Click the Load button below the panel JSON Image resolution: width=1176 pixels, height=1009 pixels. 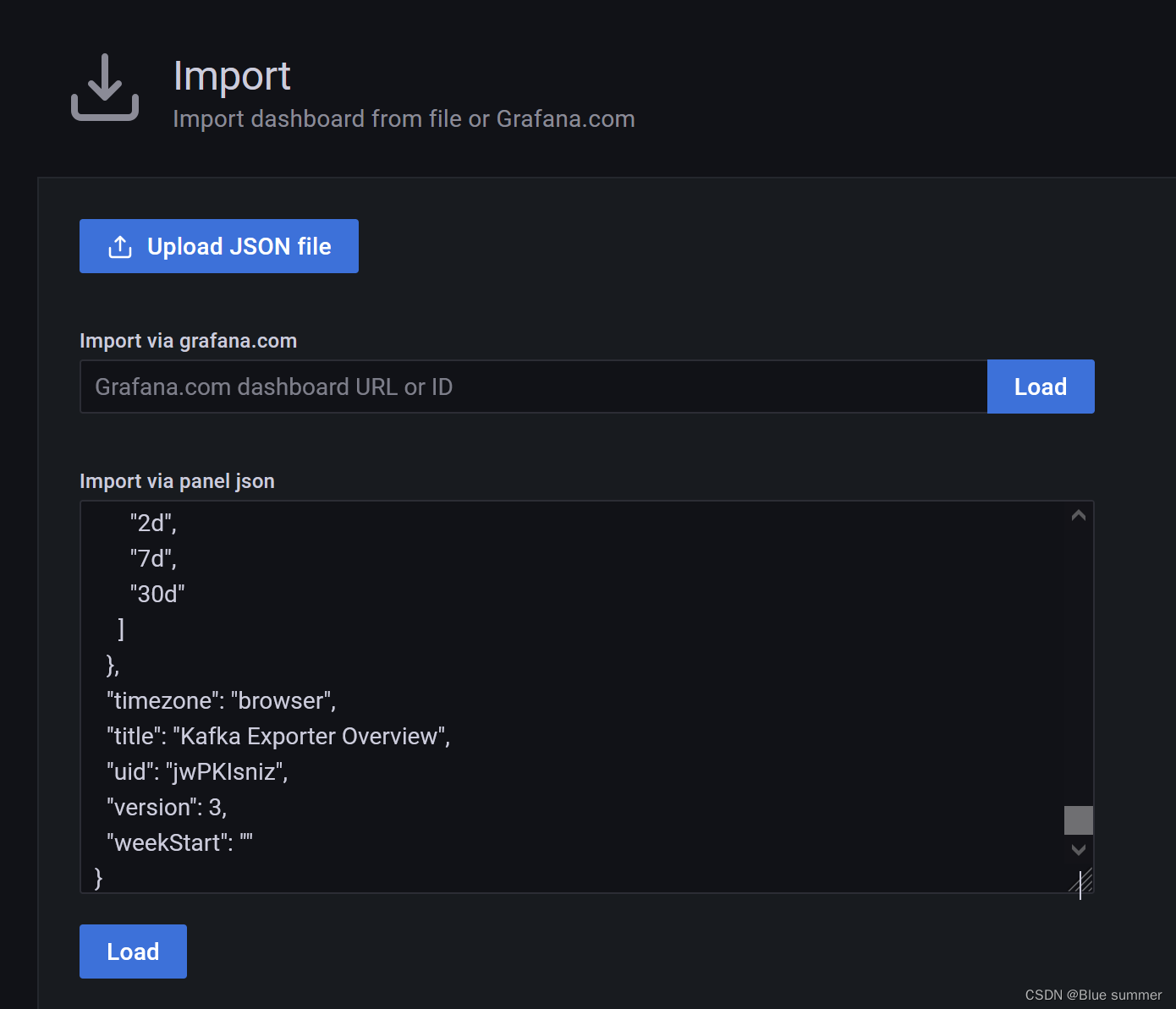(133, 951)
